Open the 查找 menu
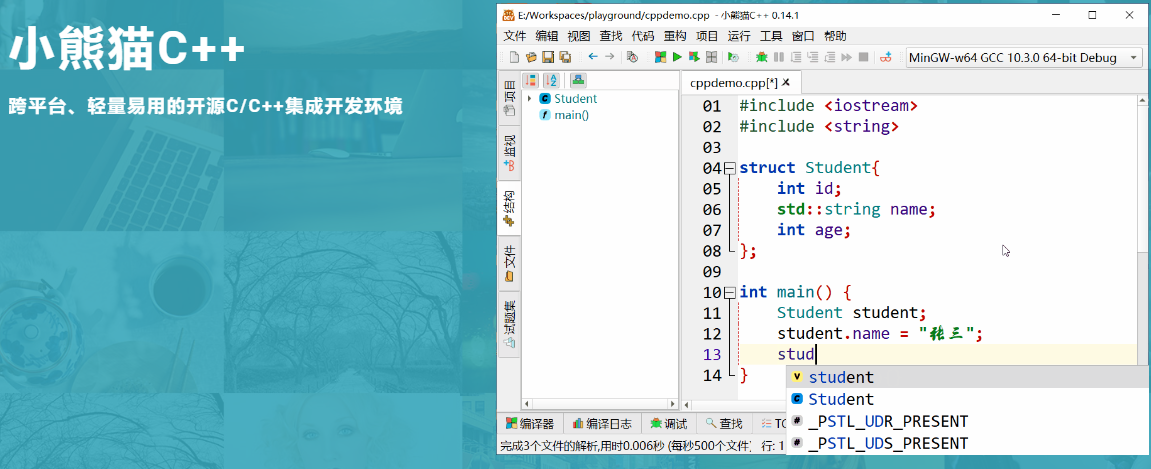The height and width of the screenshot is (469, 1151). click(x=611, y=36)
